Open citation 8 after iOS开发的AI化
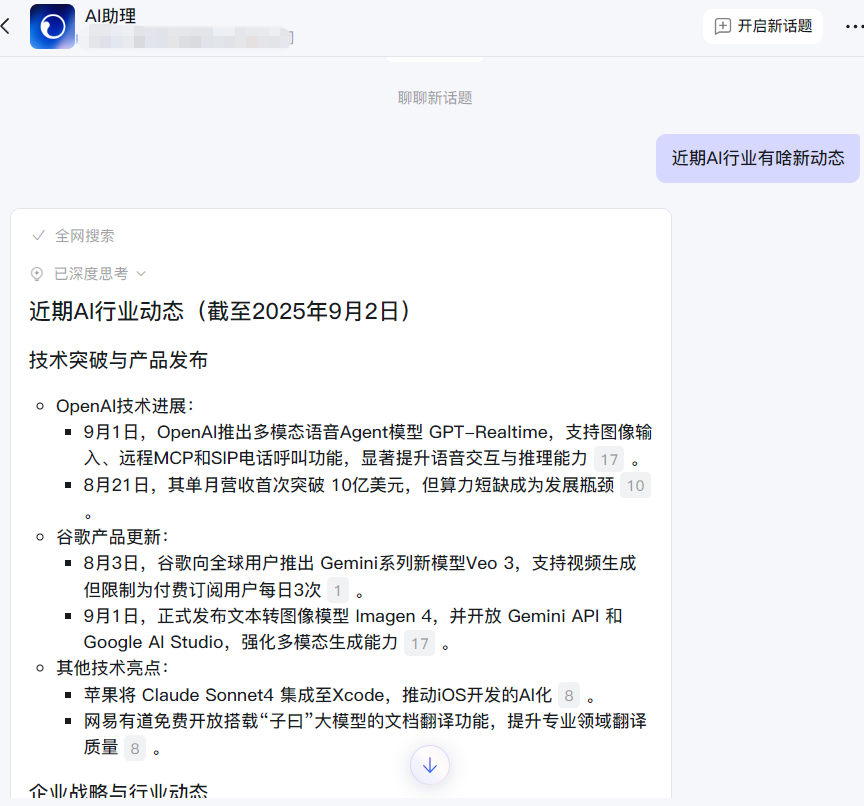 569,695
